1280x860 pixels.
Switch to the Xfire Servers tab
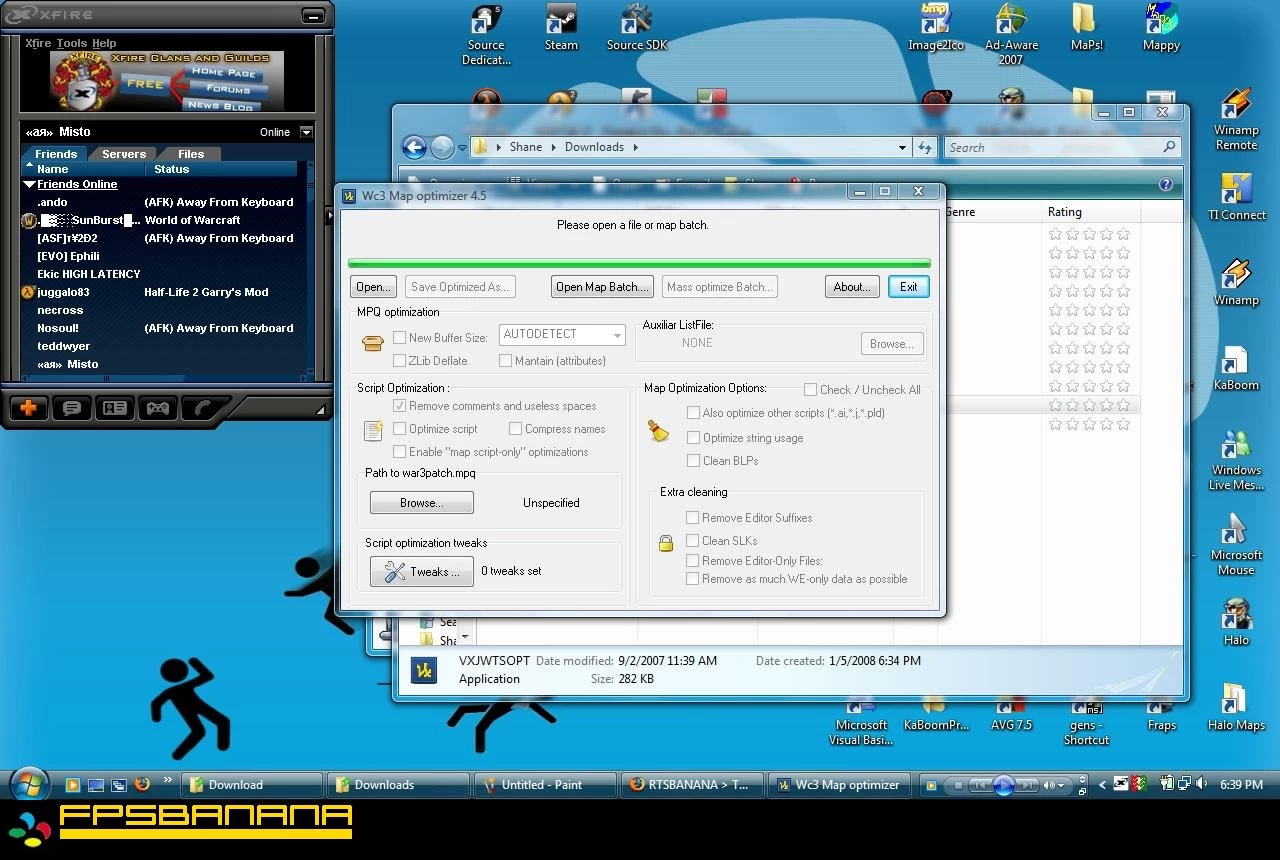coord(124,154)
